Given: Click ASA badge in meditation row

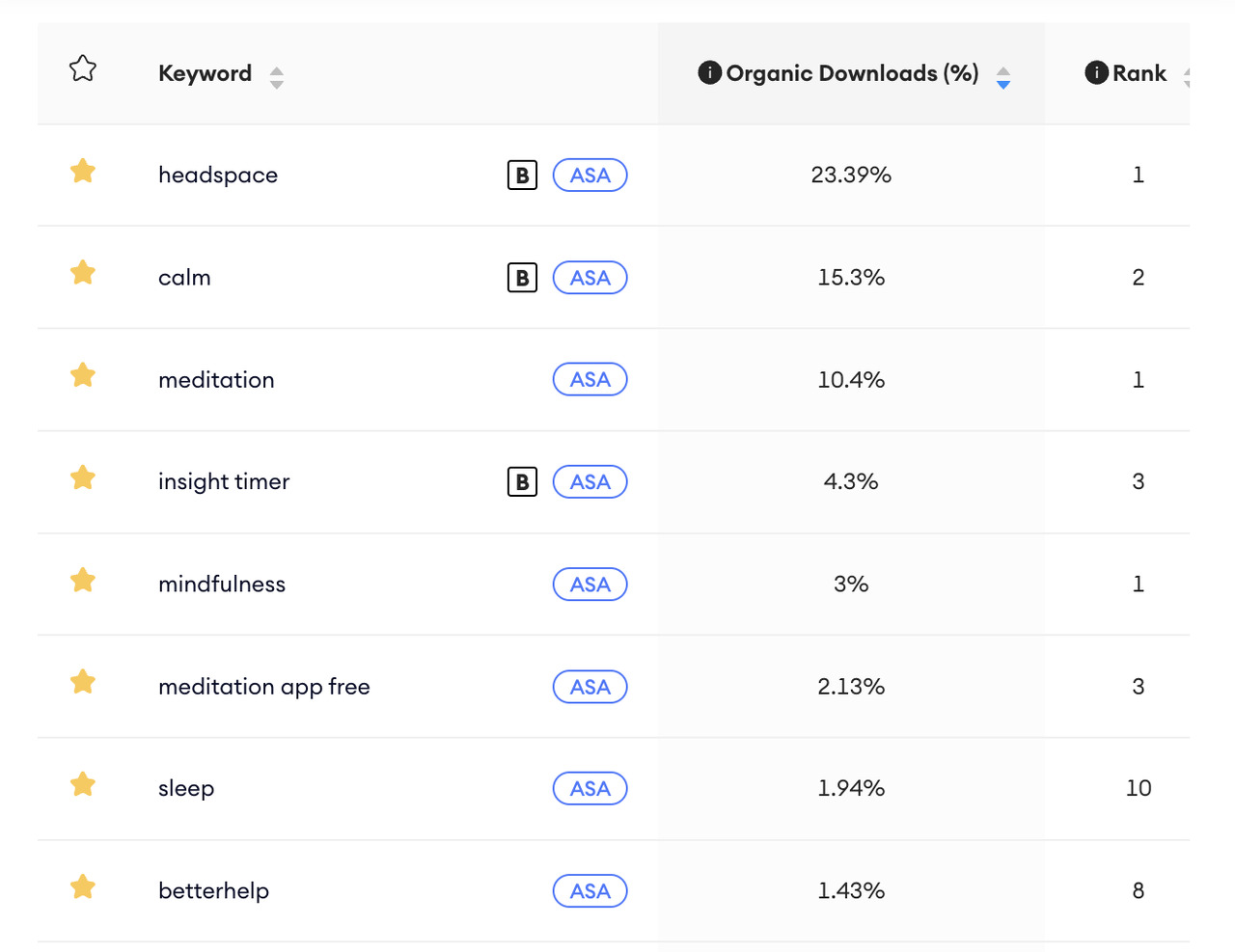Looking at the screenshot, I should pyautogui.click(x=590, y=379).
